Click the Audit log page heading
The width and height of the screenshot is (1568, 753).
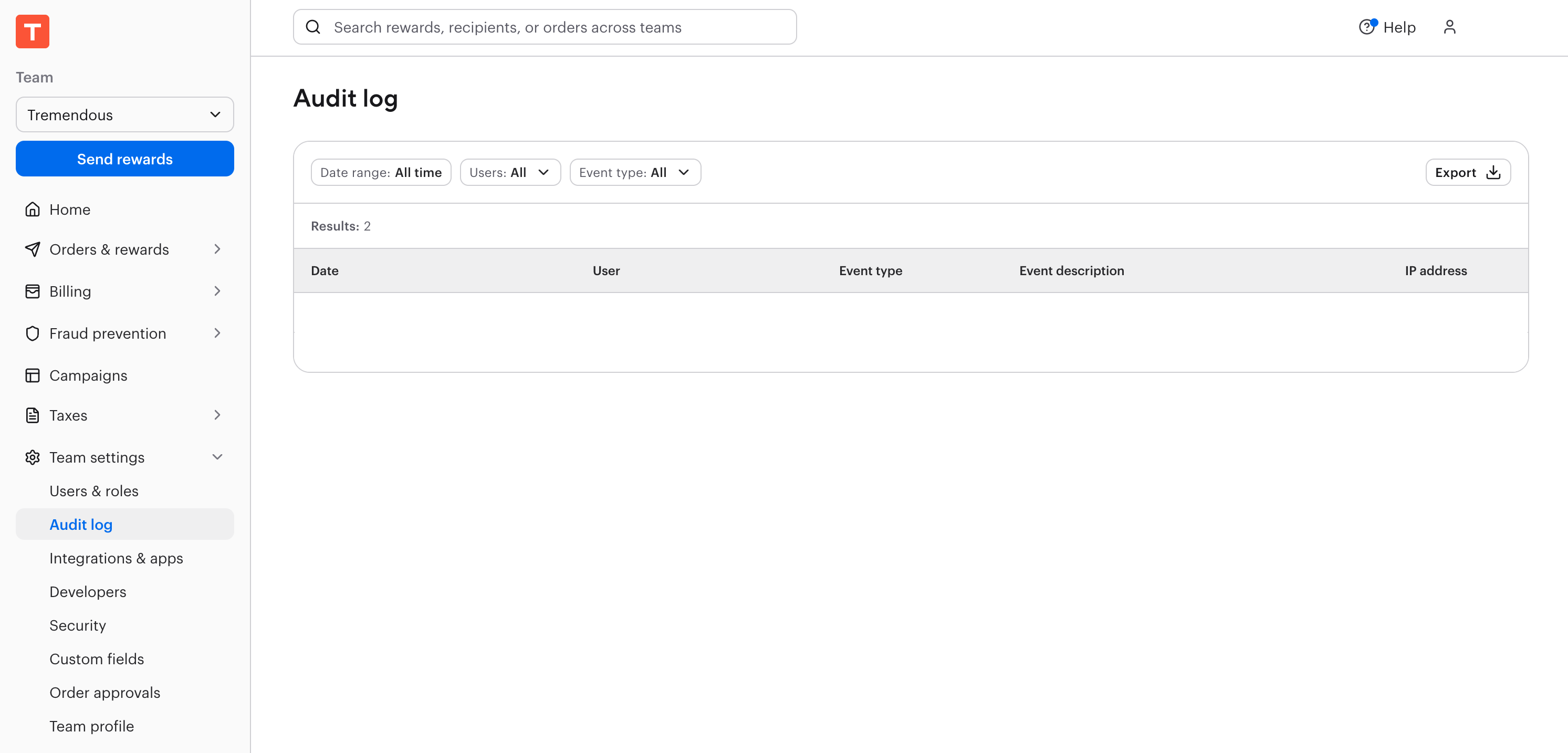(x=345, y=99)
